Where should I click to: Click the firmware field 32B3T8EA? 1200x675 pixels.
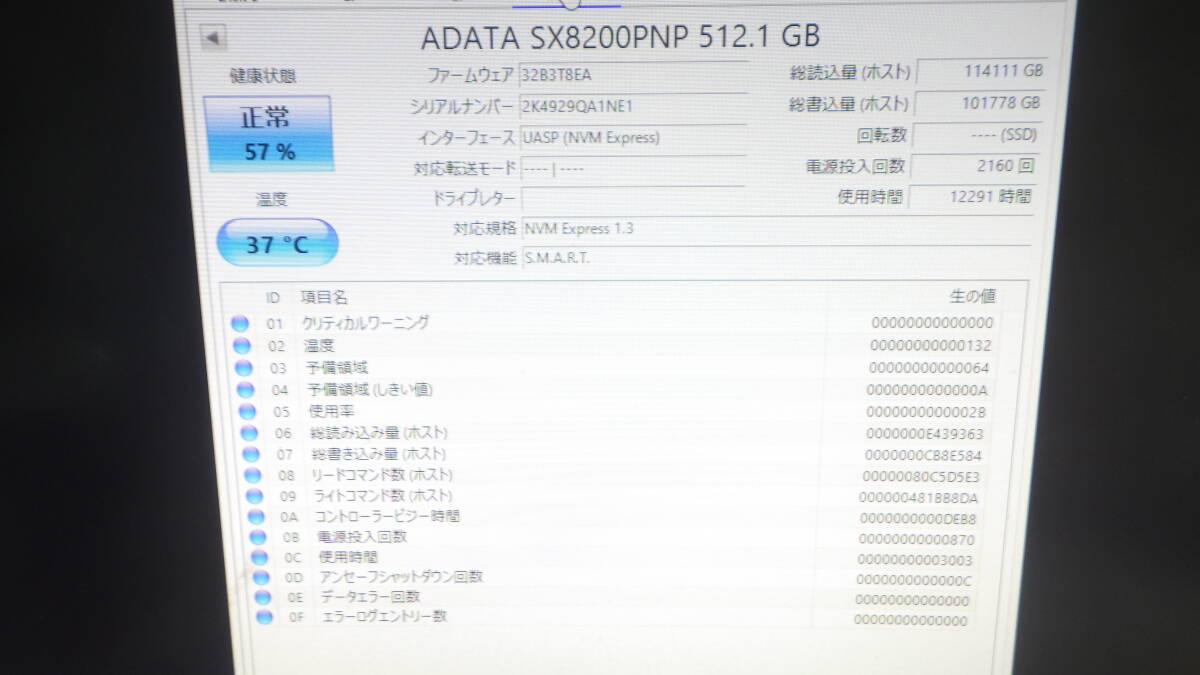click(x=632, y=74)
